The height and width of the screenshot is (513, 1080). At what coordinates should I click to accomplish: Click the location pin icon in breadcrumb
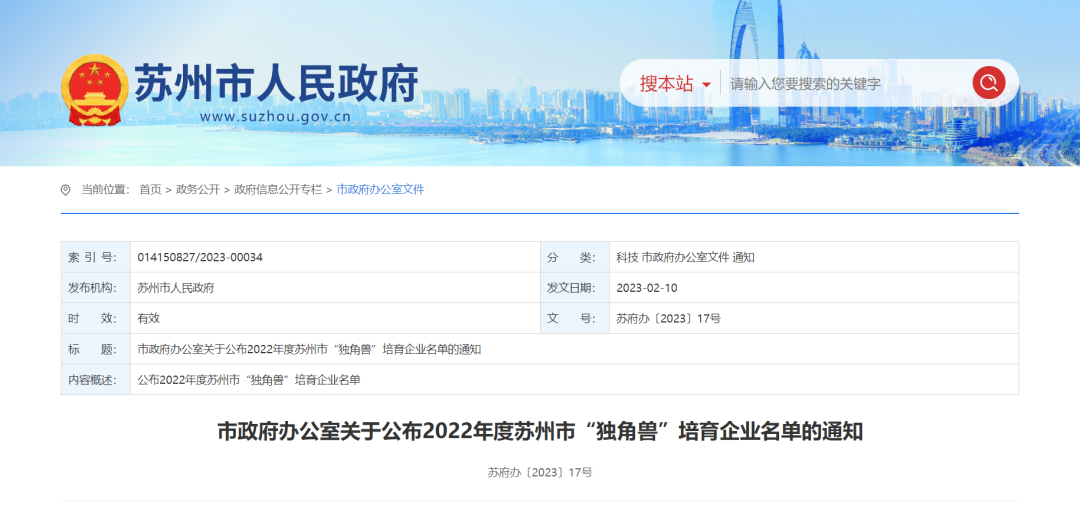(x=65, y=190)
